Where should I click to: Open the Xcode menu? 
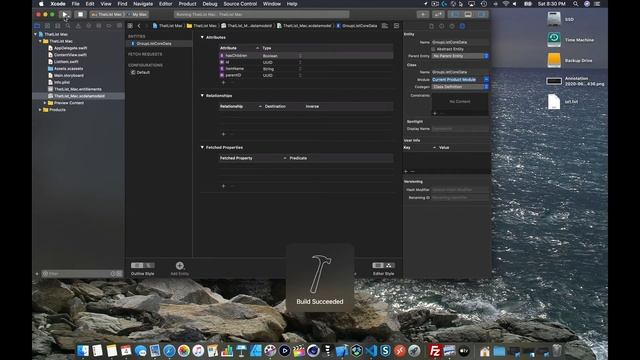click(58, 4)
